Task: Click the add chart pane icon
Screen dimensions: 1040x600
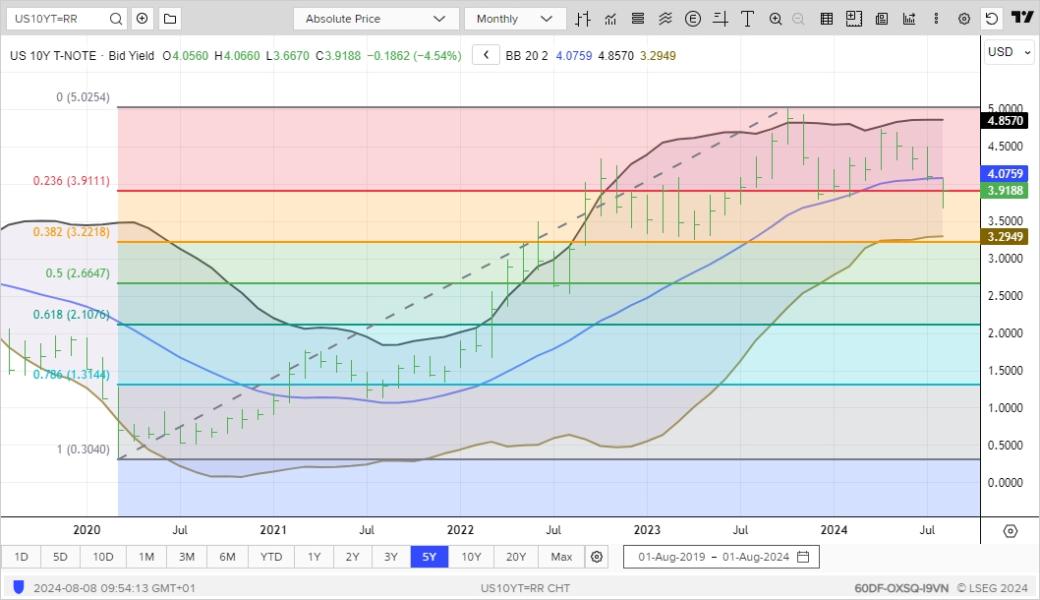Action: (x=854, y=19)
